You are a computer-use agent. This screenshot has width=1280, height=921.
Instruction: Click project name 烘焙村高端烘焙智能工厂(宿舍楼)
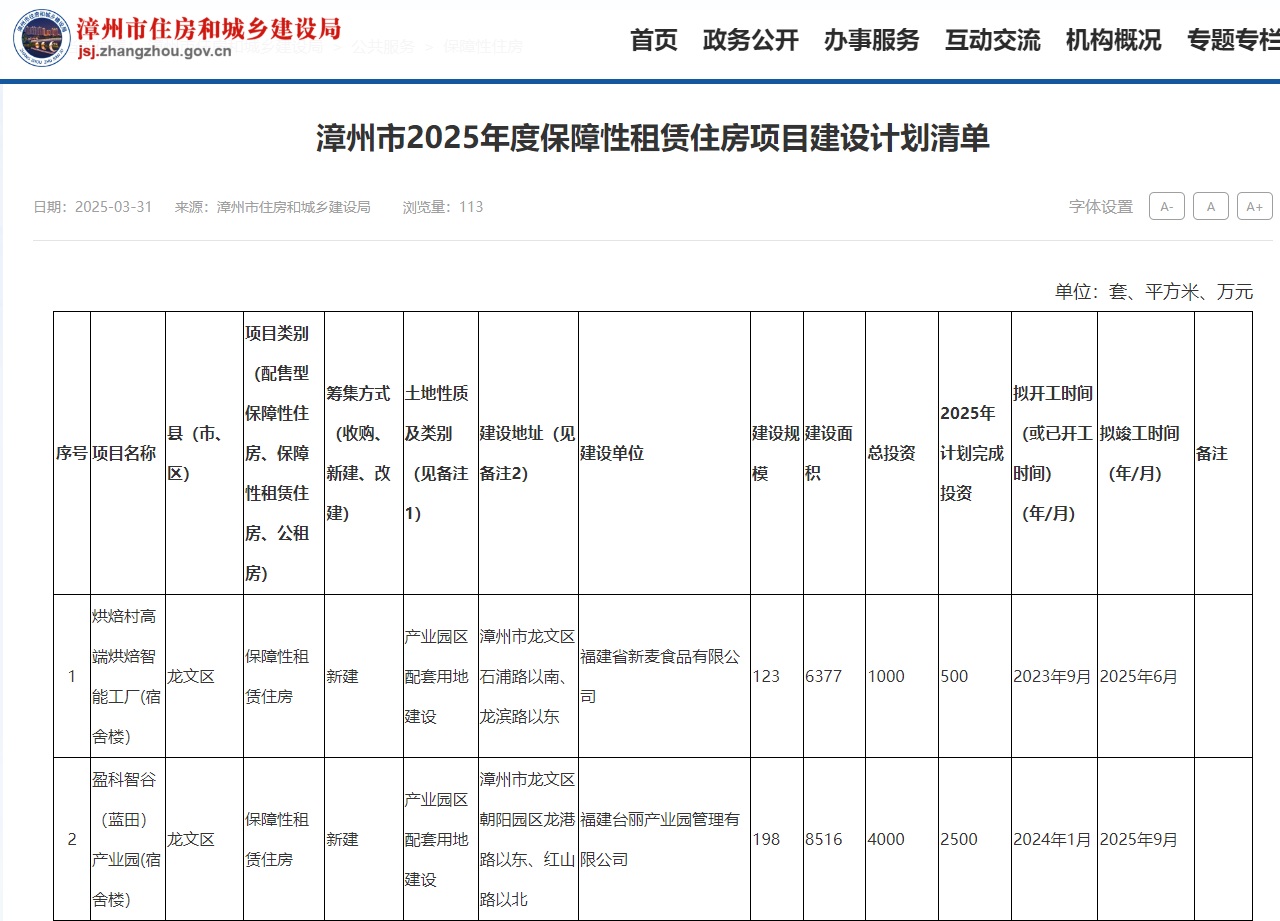[127, 676]
